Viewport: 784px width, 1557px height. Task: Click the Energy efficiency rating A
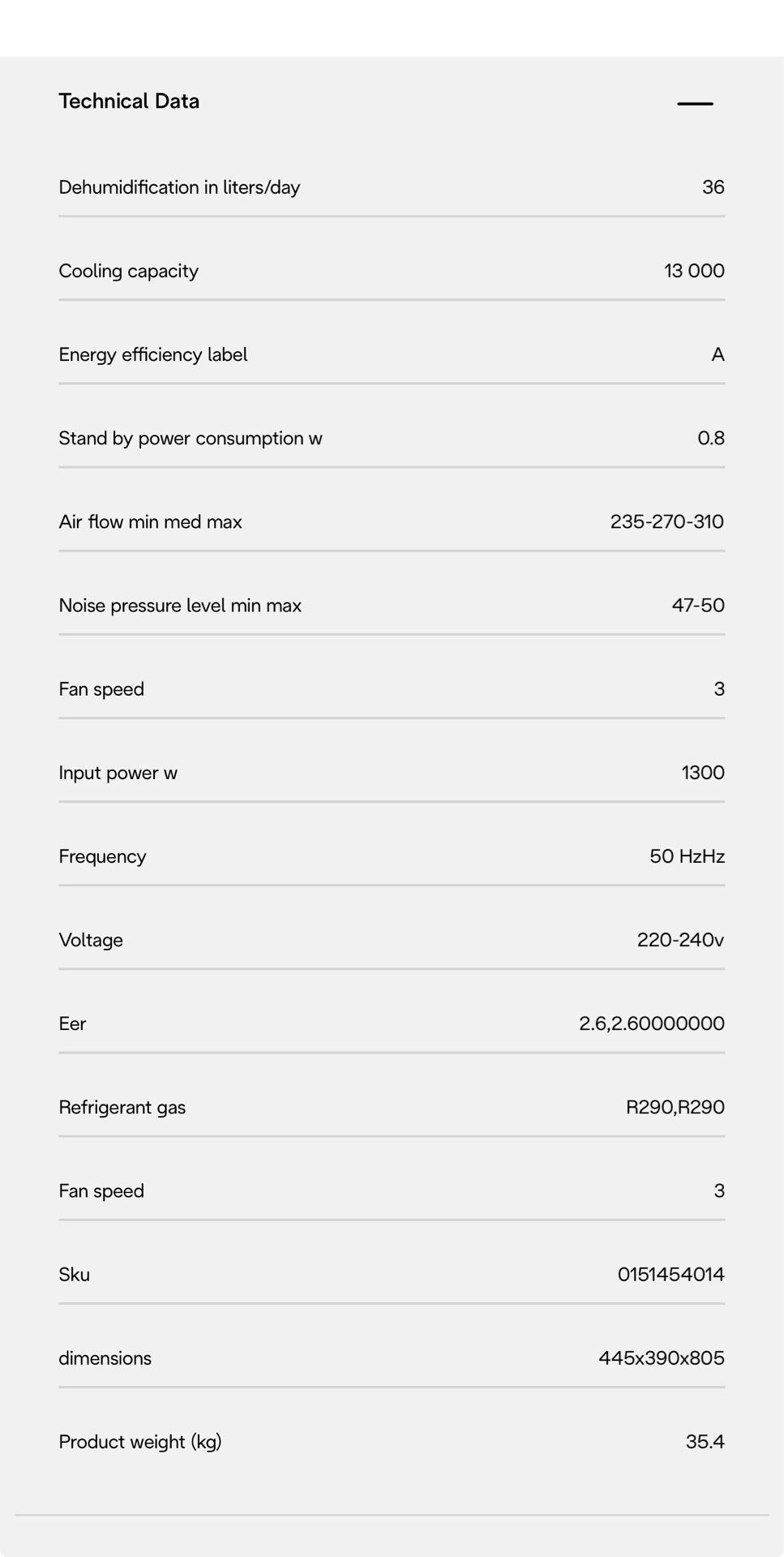[x=718, y=354]
